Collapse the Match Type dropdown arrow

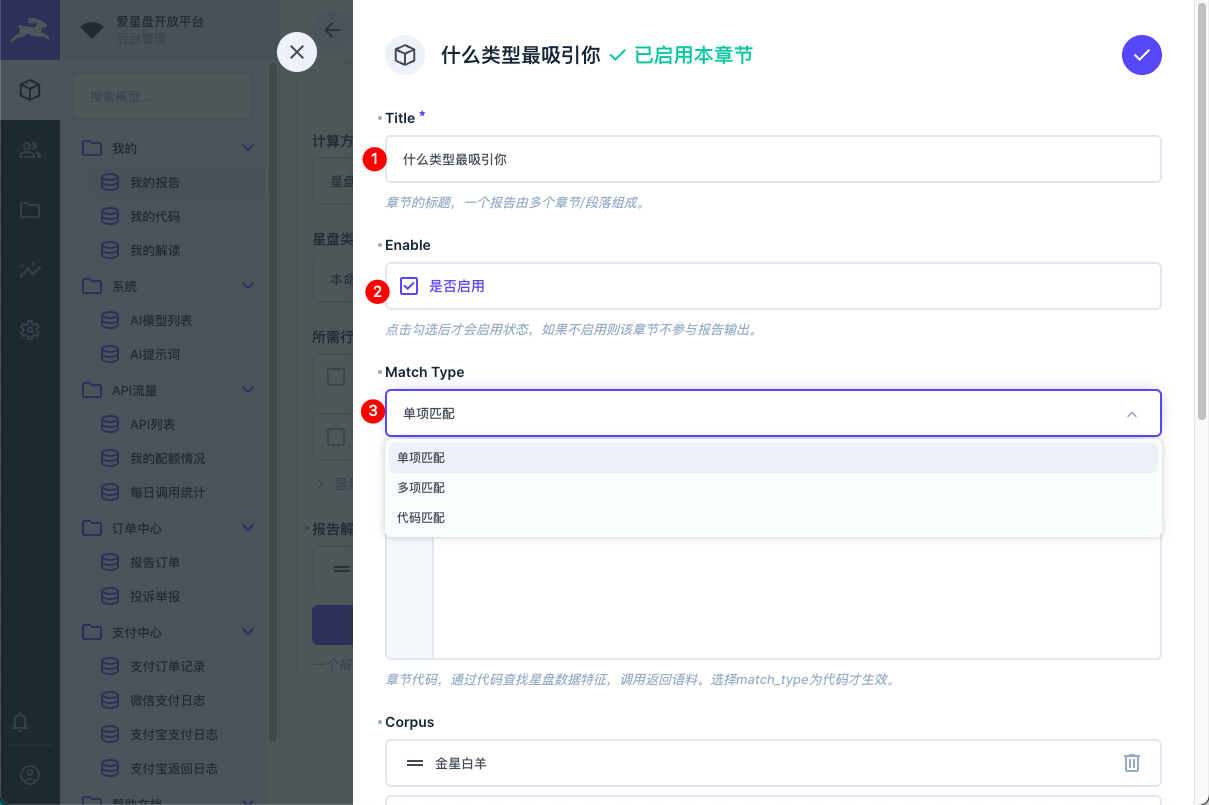[x=1131, y=414]
